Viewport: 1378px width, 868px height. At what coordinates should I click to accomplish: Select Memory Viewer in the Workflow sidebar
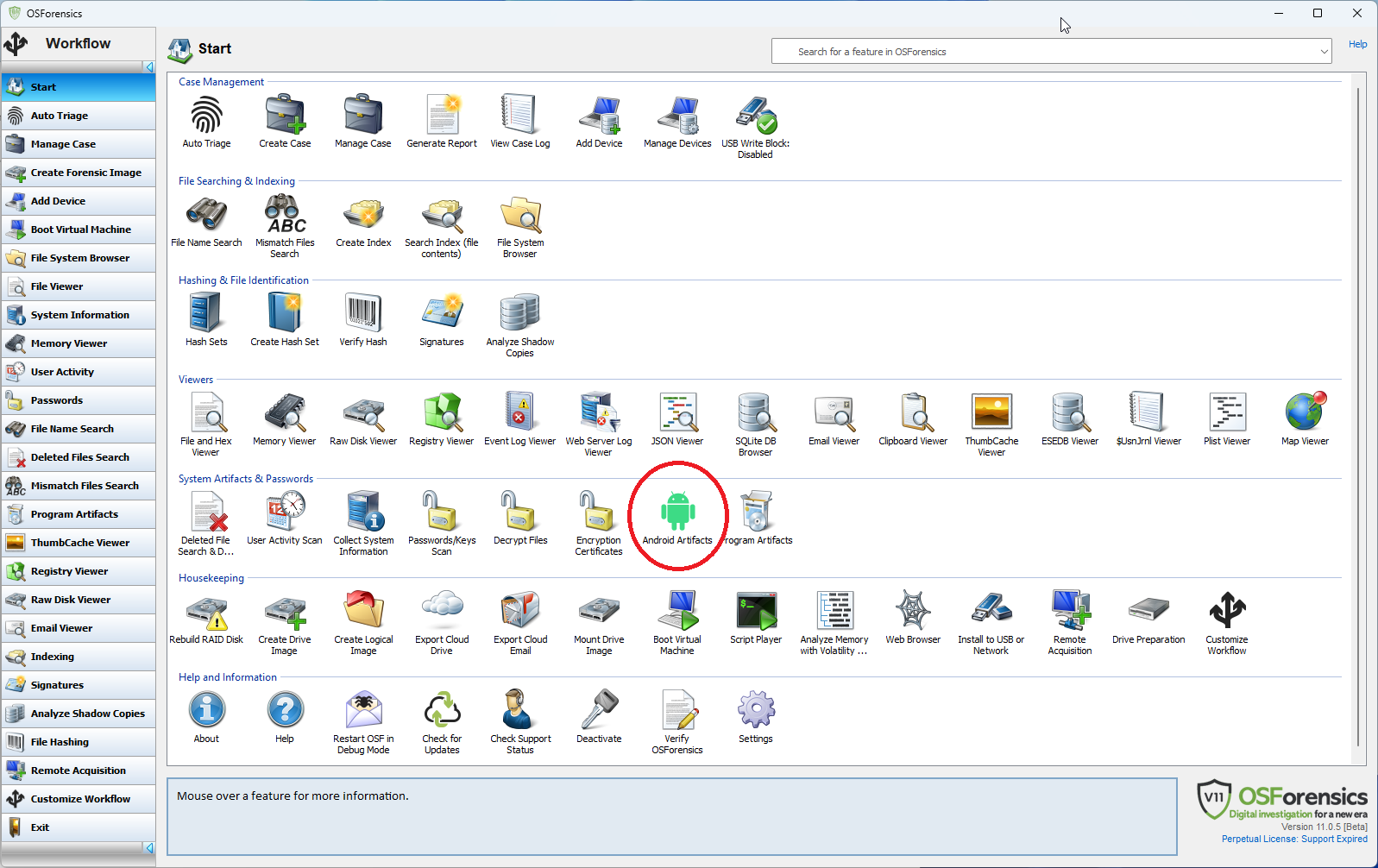coord(69,343)
